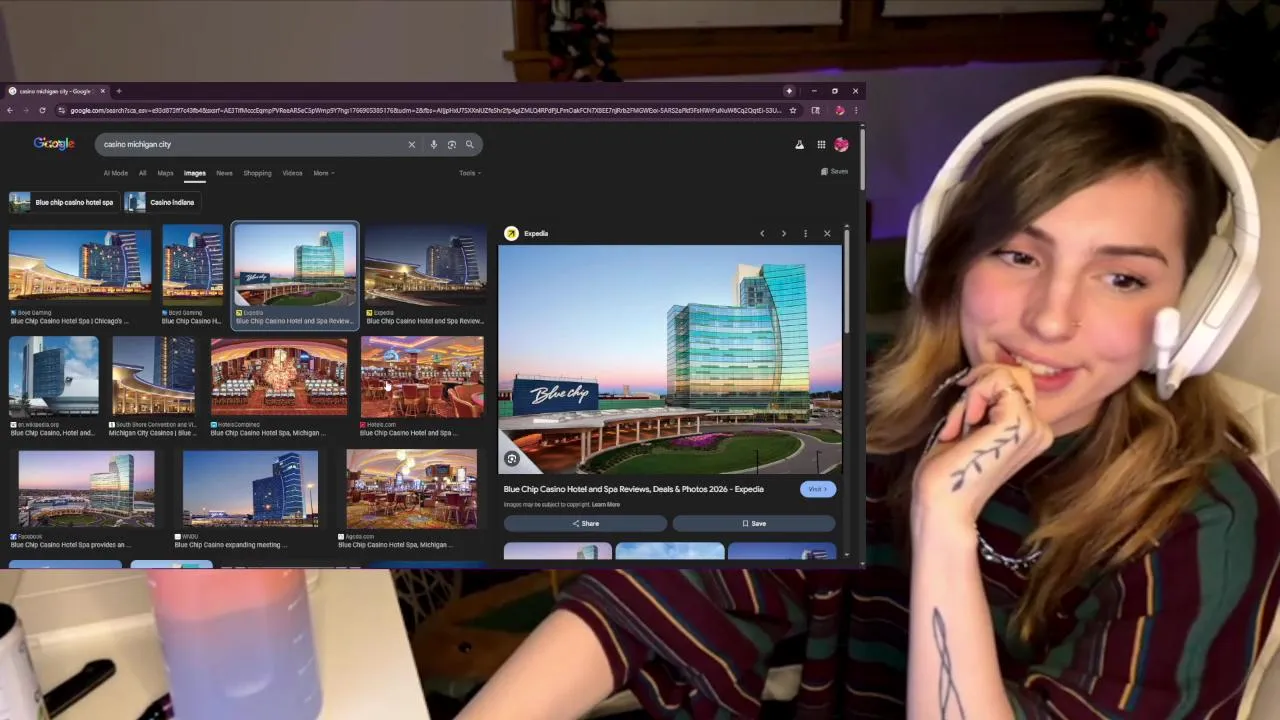Click the 'Expedia' source name in preview header
1280x720 pixels.
pos(536,234)
